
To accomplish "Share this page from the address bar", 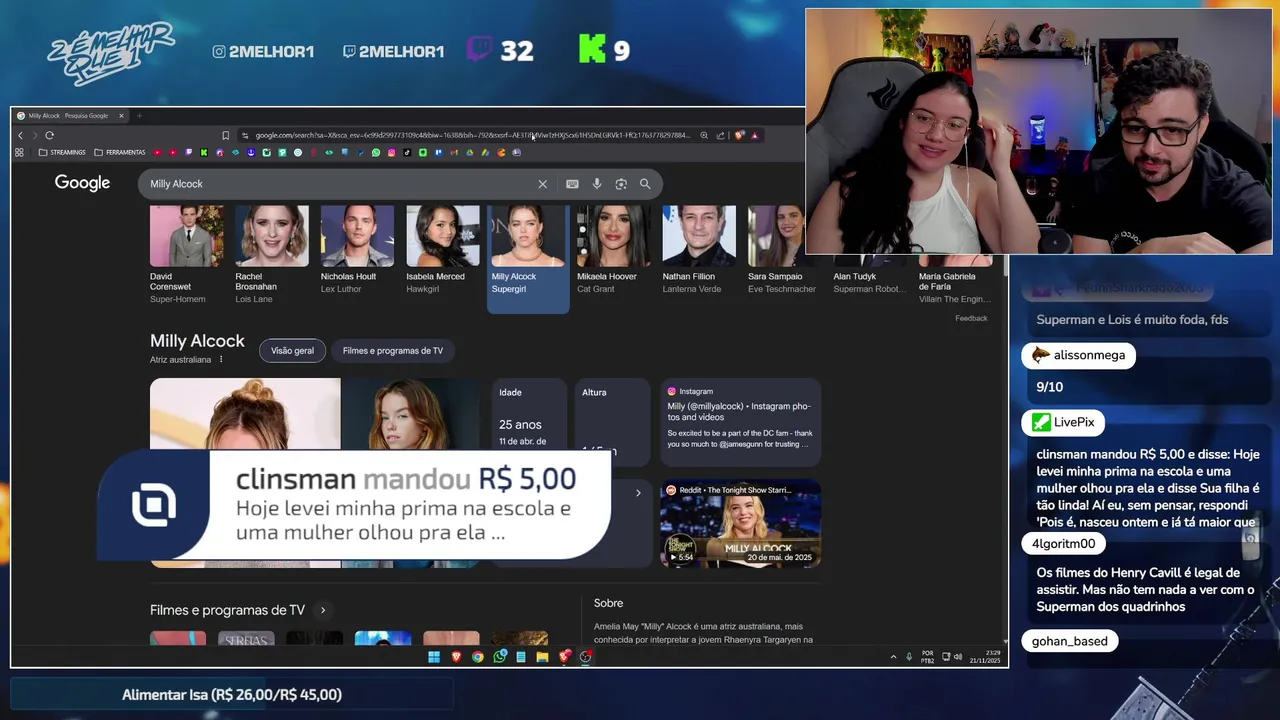I will [720, 135].
